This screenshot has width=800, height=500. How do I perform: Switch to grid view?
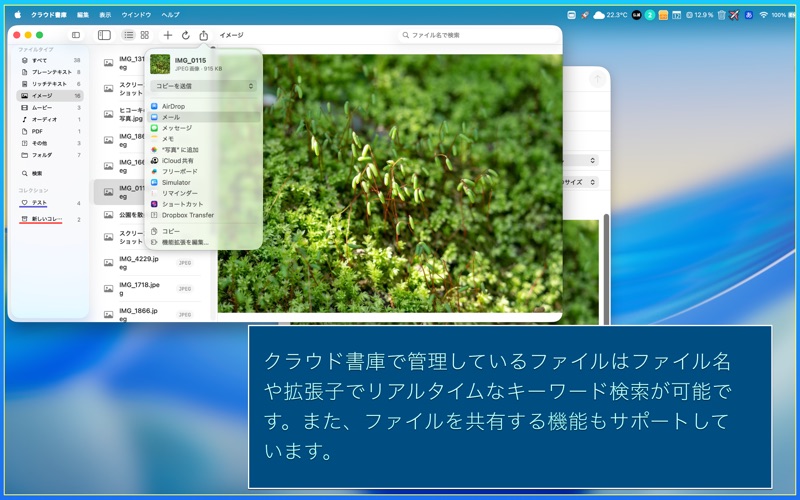click(x=145, y=35)
